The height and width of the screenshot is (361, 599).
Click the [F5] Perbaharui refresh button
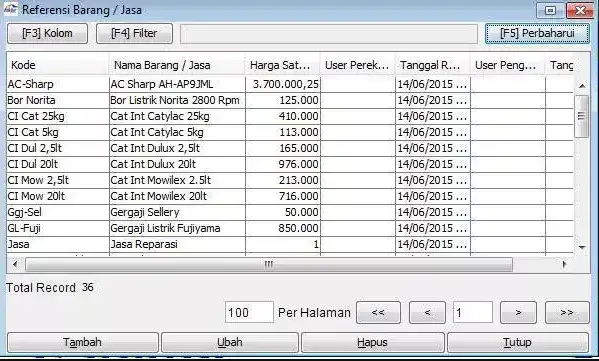537,33
